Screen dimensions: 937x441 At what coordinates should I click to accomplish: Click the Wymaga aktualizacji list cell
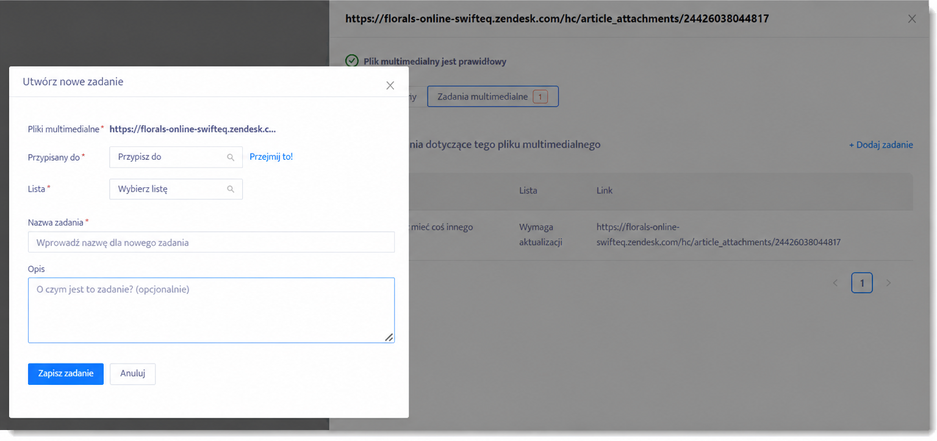540,235
